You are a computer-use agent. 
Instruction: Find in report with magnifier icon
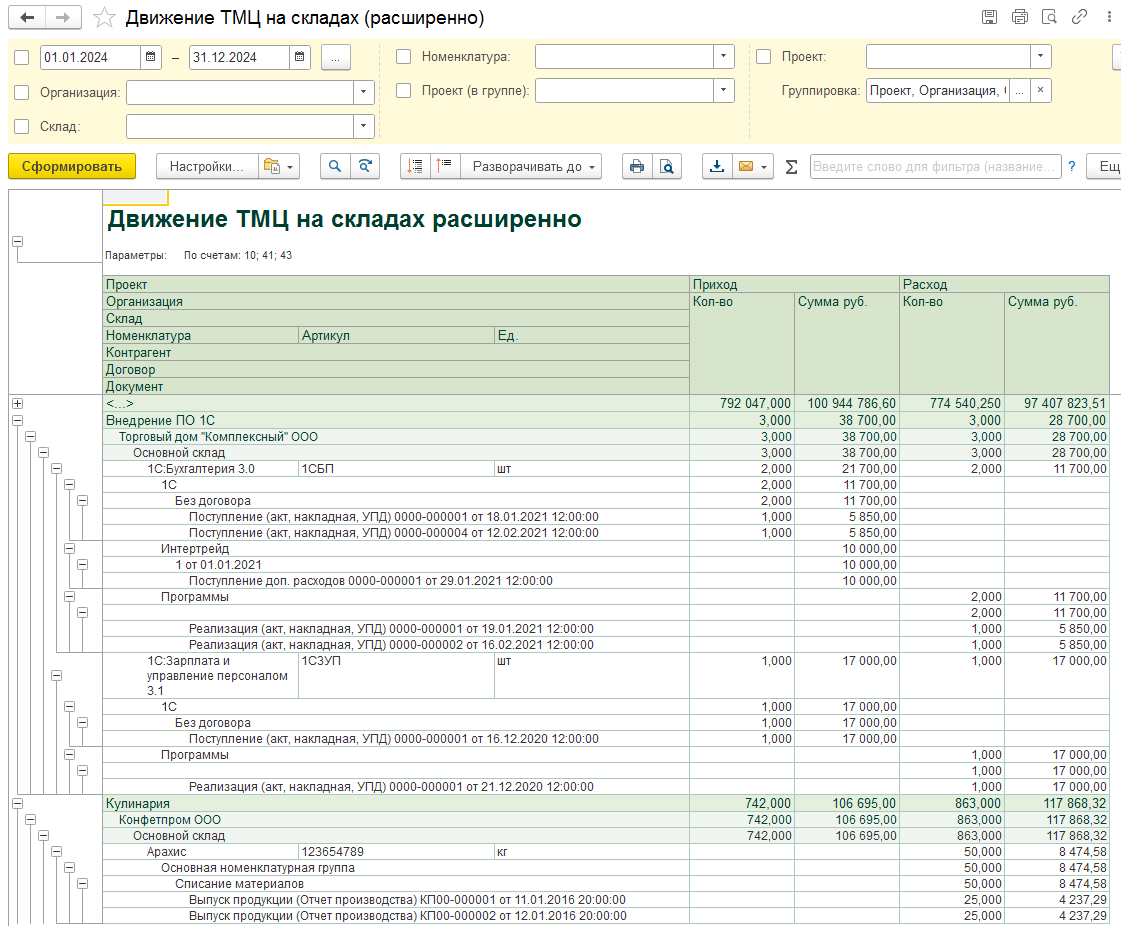point(335,167)
